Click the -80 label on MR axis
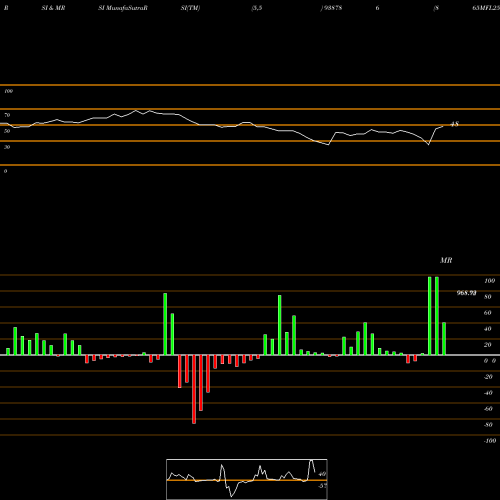This screenshot has height=500, width=500. tap(488, 425)
